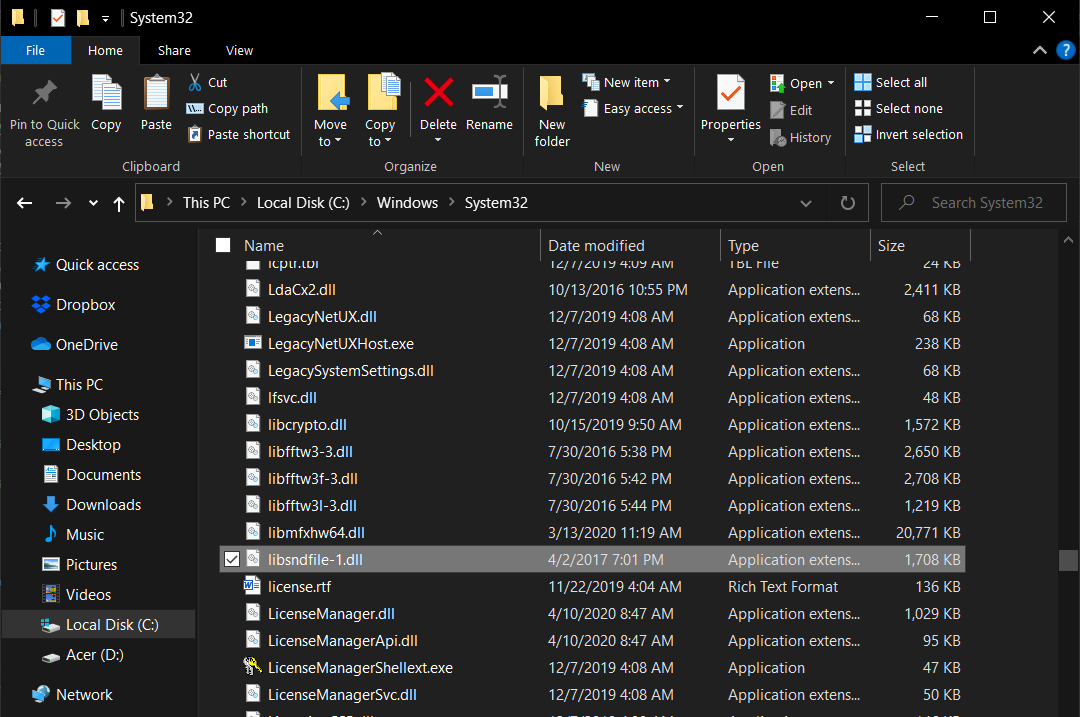Click the vertical scrollbar thumb
The width and height of the screenshot is (1080, 717).
point(1068,560)
